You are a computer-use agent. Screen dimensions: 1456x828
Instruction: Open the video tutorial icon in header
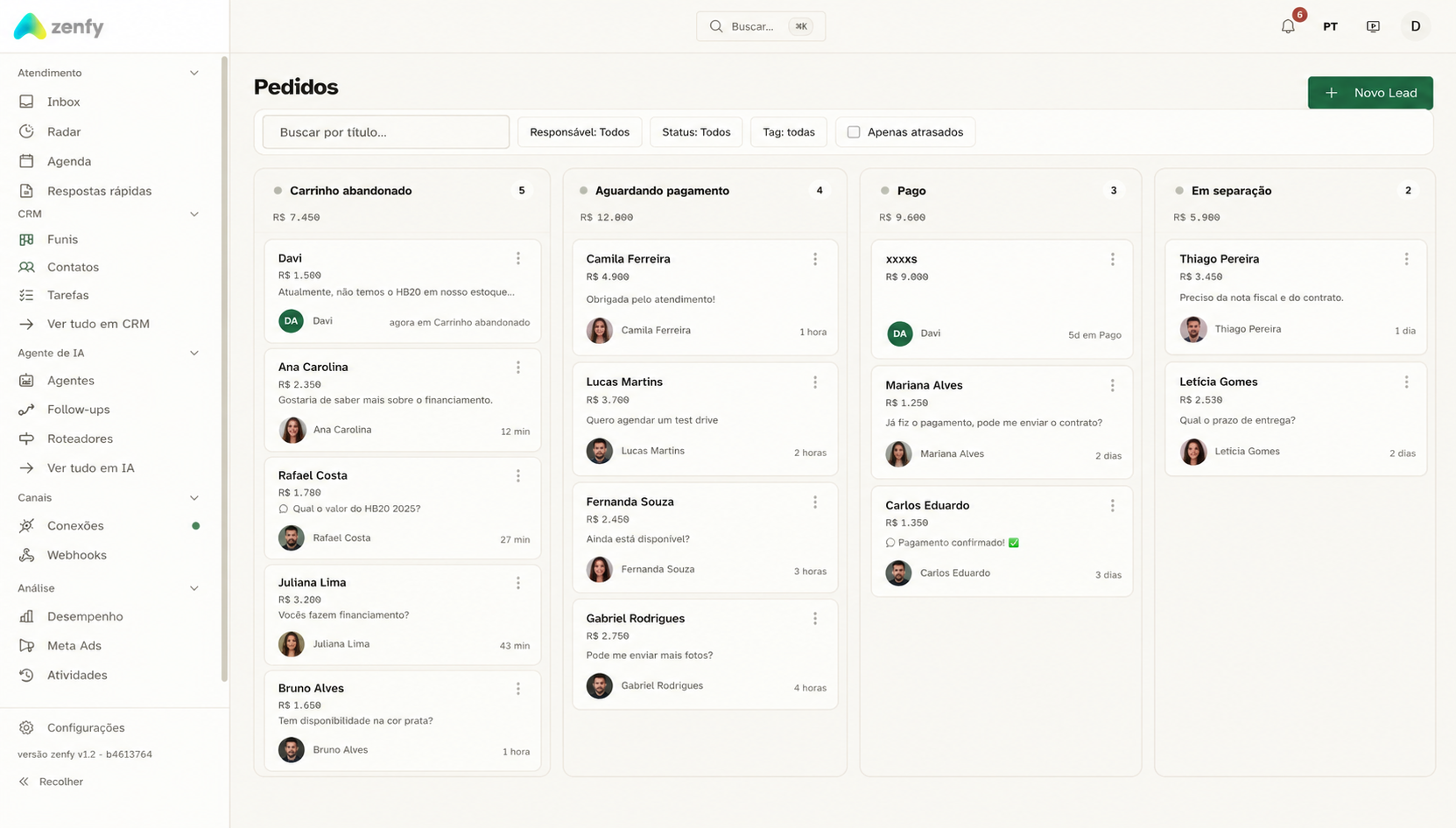point(1373,26)
